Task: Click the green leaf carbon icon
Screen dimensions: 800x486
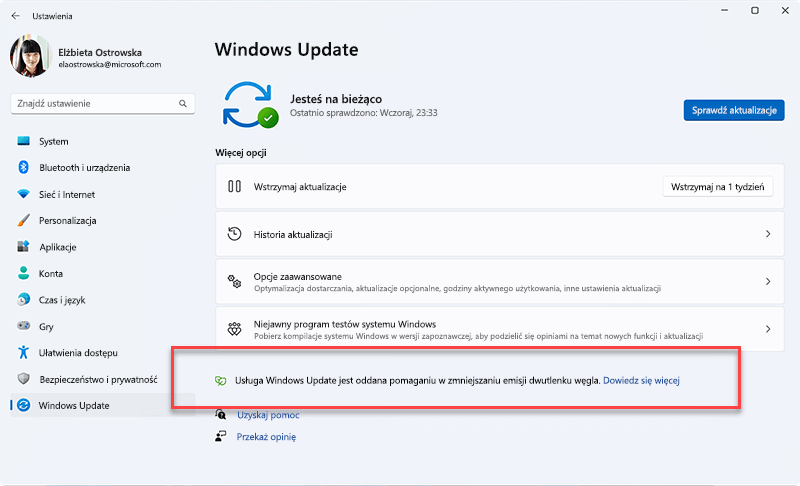Action: pos(220,380)
